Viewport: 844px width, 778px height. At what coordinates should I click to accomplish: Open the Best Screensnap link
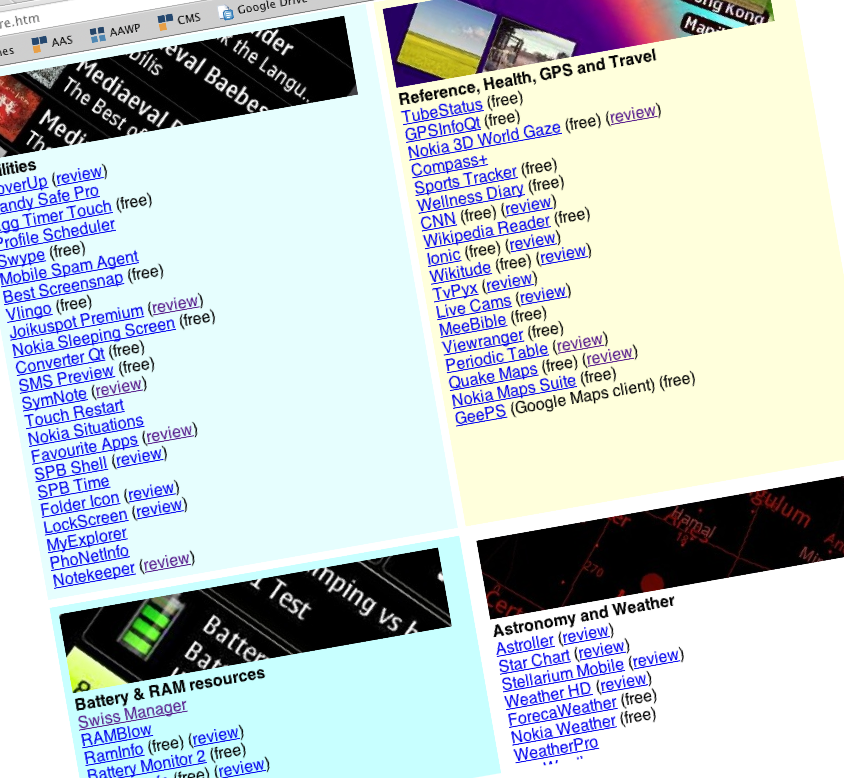(x=64, y=289)
